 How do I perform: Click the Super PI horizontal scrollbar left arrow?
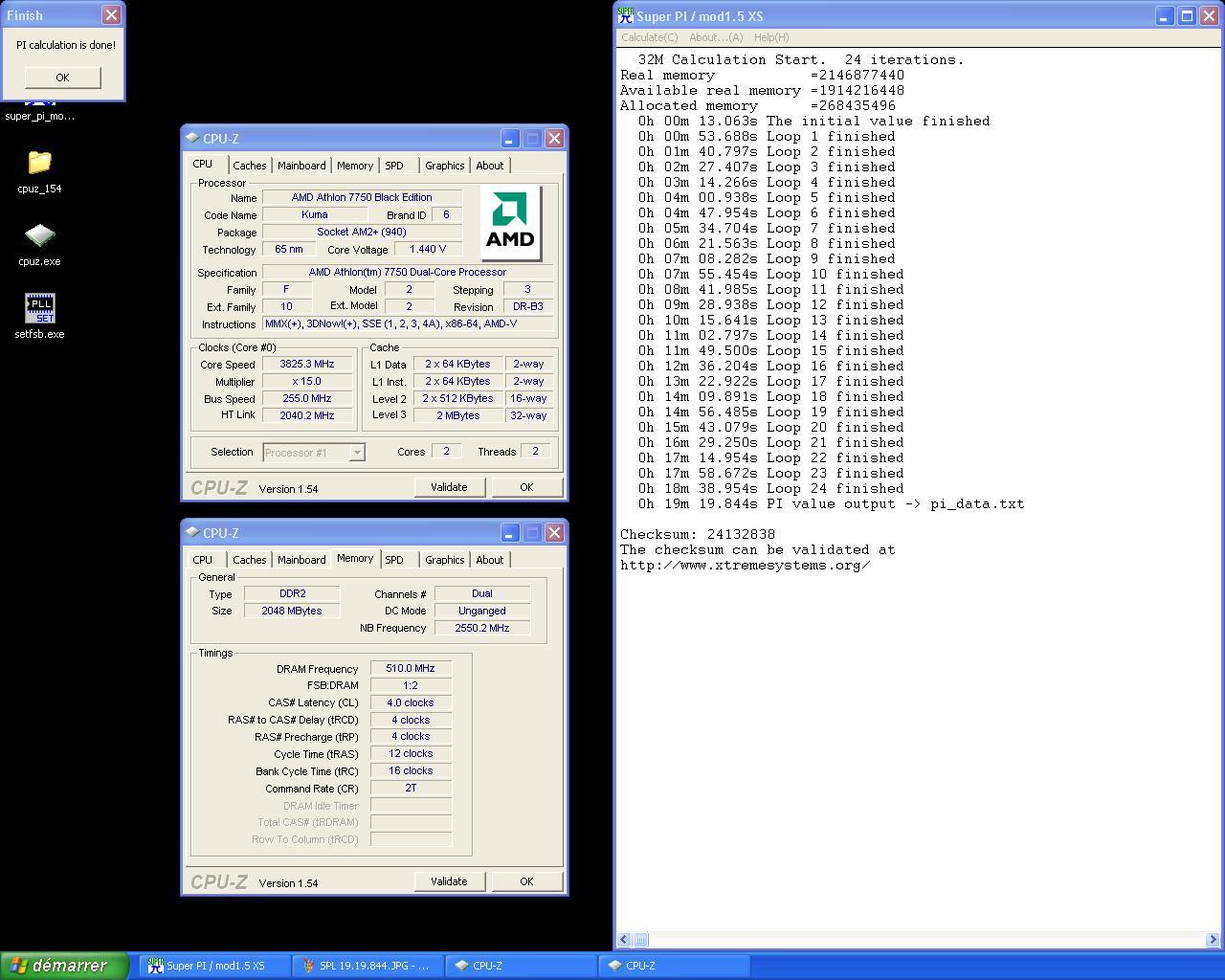624,940
